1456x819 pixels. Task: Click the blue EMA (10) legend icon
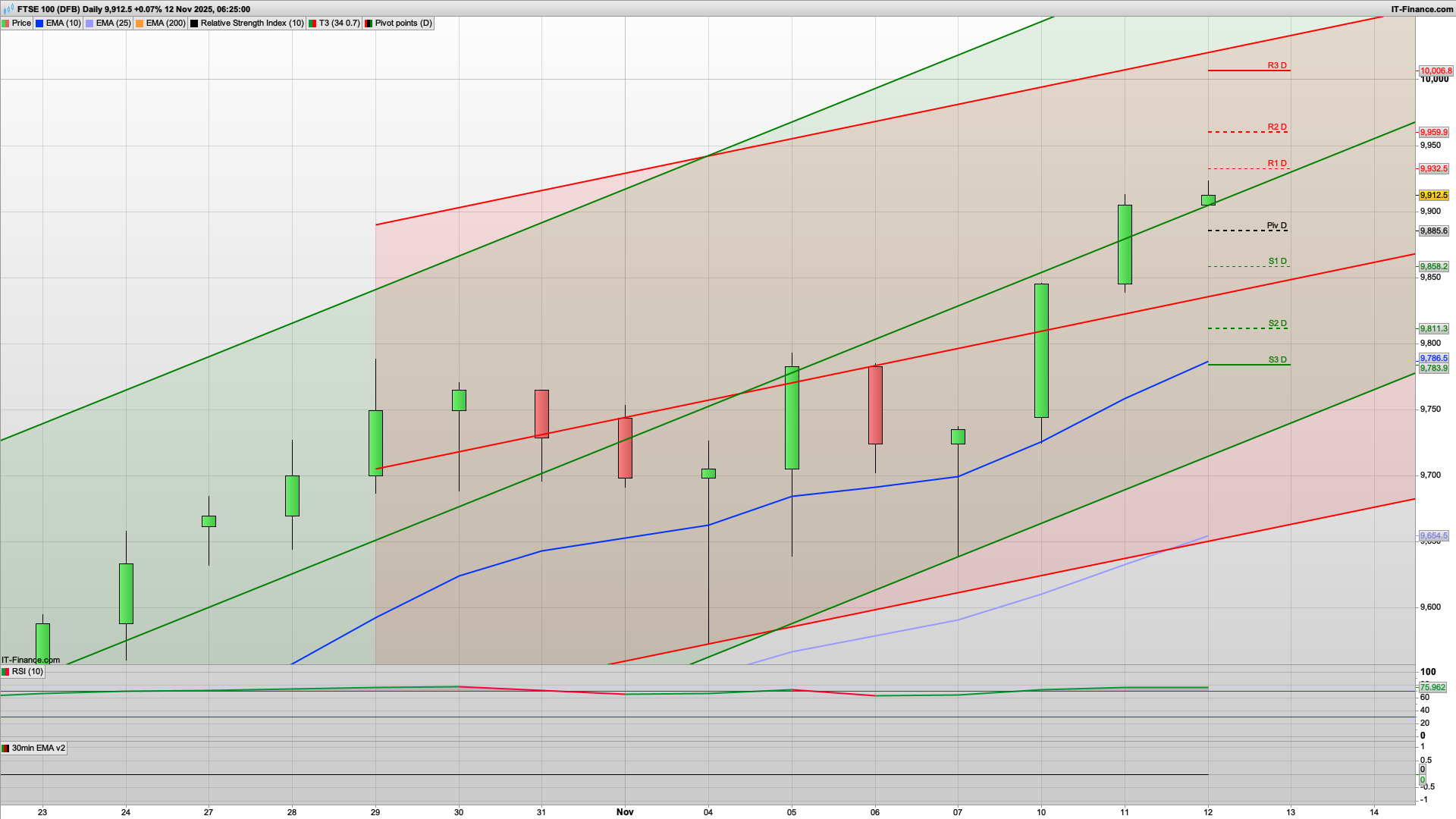click(x=38, y=23)
